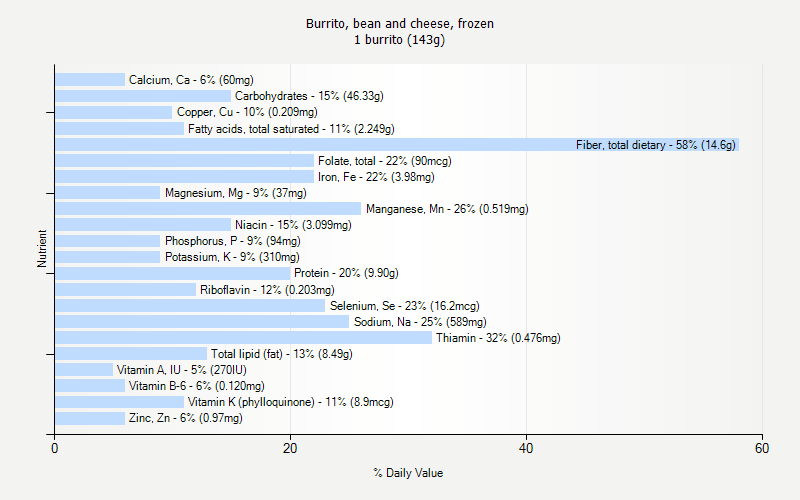Click the Carbohydrates bar in the chart
Image resolution: width=800 pixels, height=500 pixels.
pyautogui.click(x=143, y=96)
